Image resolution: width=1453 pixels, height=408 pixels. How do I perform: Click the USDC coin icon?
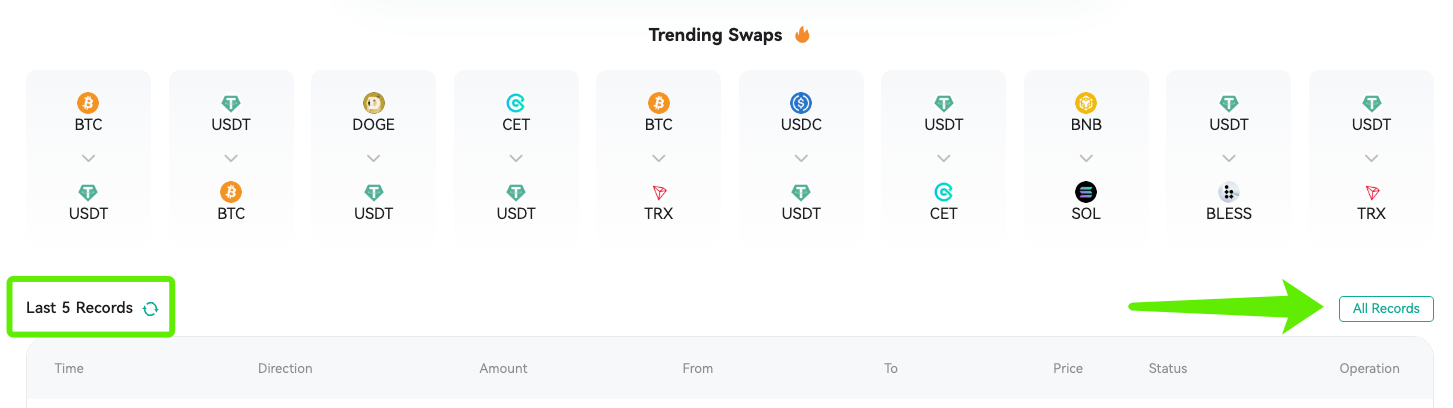pos(801,103)
